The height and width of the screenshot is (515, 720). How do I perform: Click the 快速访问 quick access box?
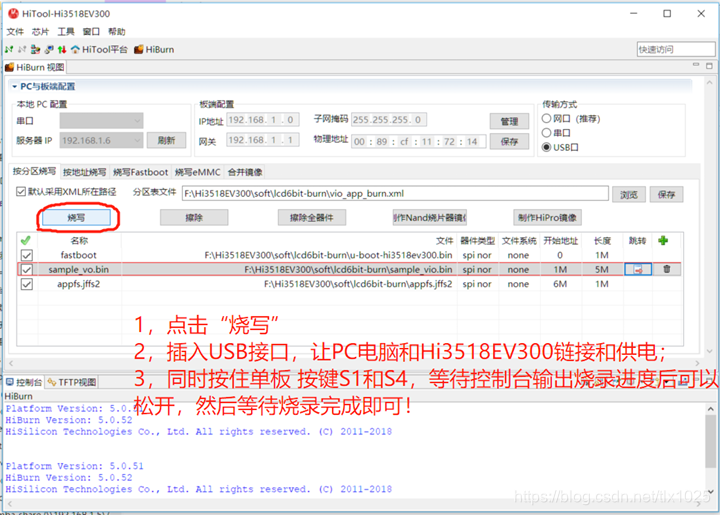[676, 49]
